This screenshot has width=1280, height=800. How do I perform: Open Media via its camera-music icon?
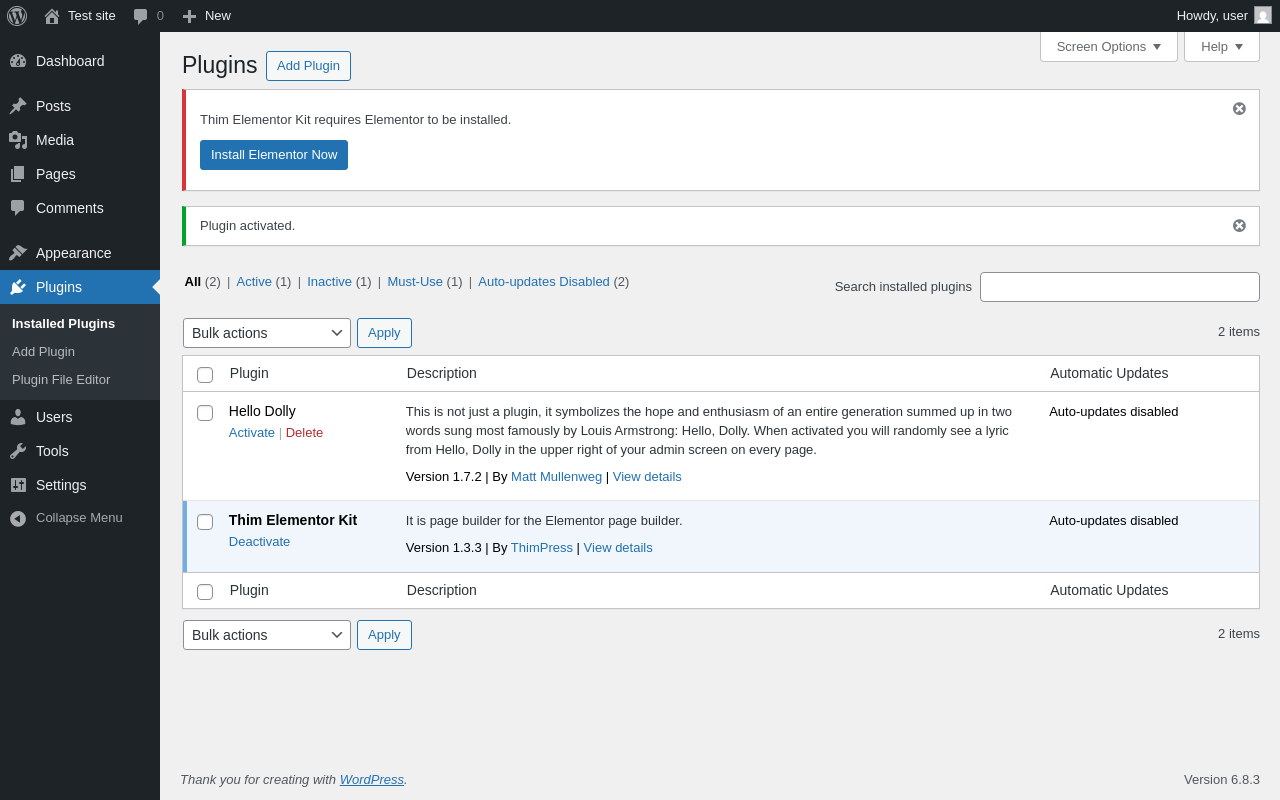tap(18, 140)
